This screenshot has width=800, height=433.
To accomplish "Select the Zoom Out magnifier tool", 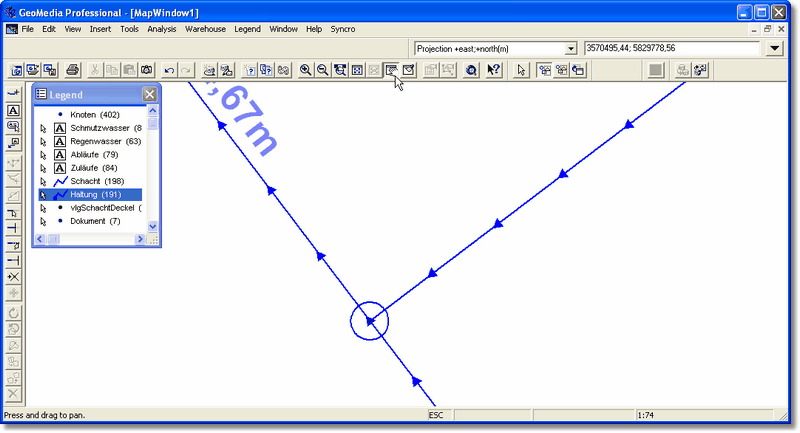I will [323, 70].
